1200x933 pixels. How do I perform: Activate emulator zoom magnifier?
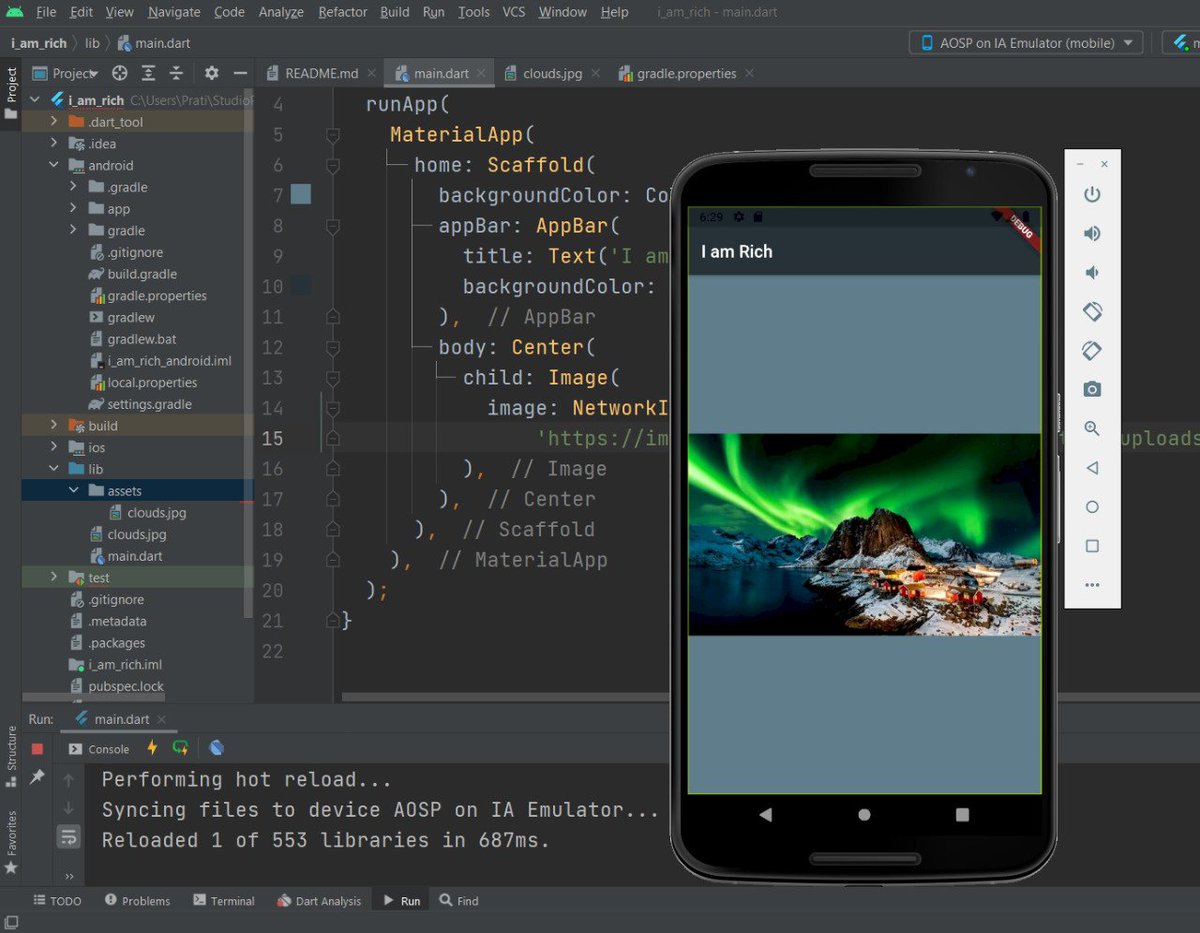coord(1092,429)
